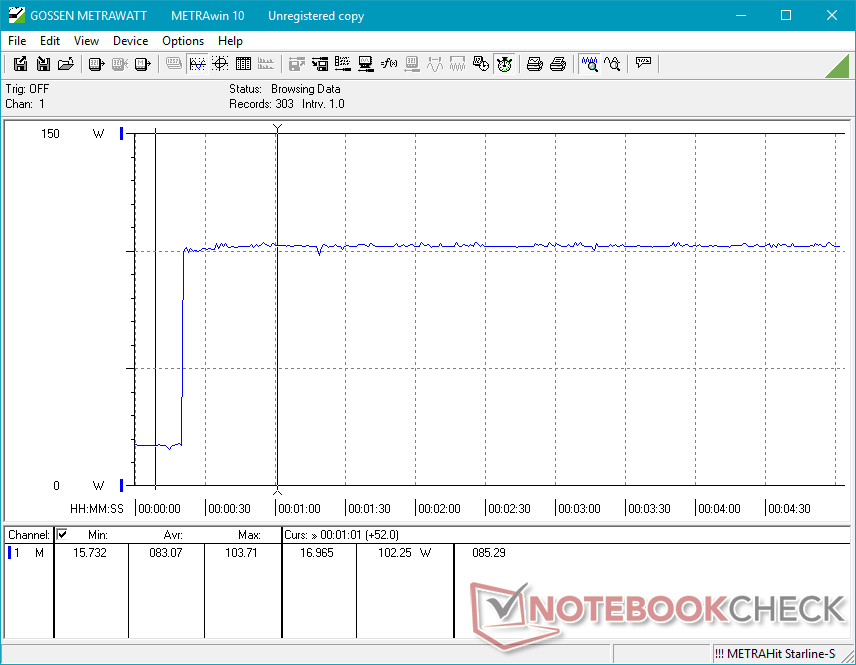The width and height of the screenshot is (856, 665).
Task: Select the Max value 103.71 cell
Action: click(241, 553)
